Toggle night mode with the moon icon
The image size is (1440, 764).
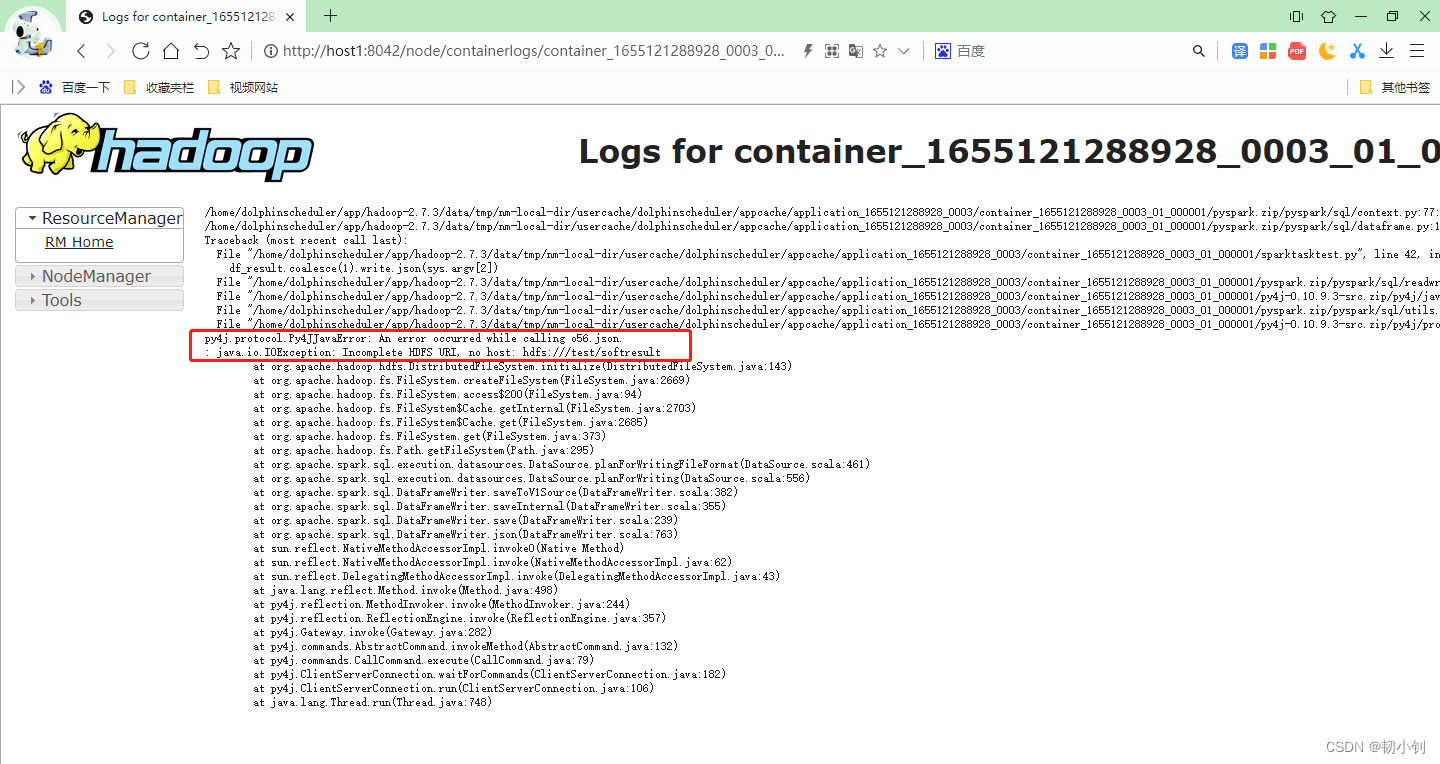[x=1327, y=50]
